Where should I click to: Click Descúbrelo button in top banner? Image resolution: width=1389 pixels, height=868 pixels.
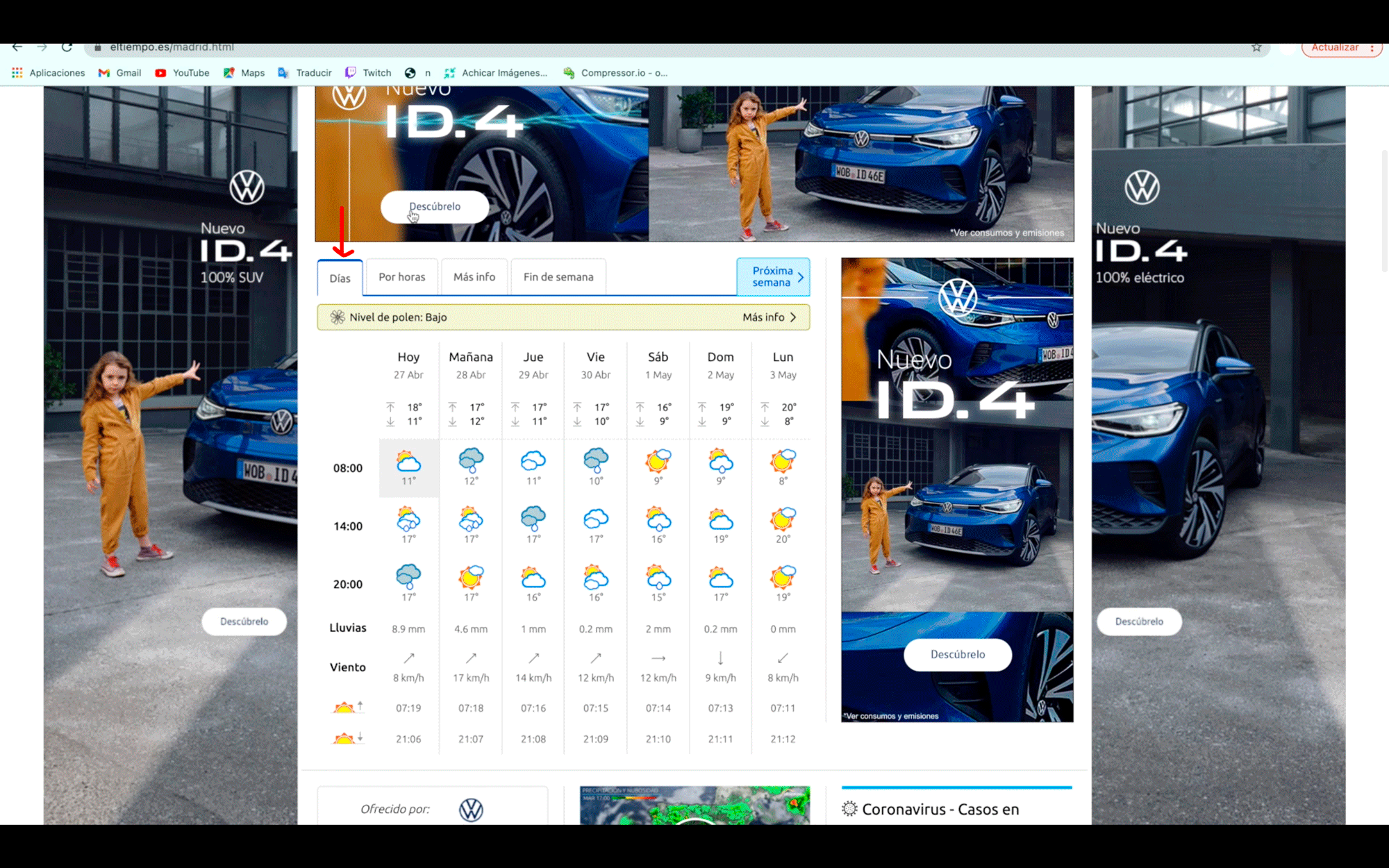(435, 207)
